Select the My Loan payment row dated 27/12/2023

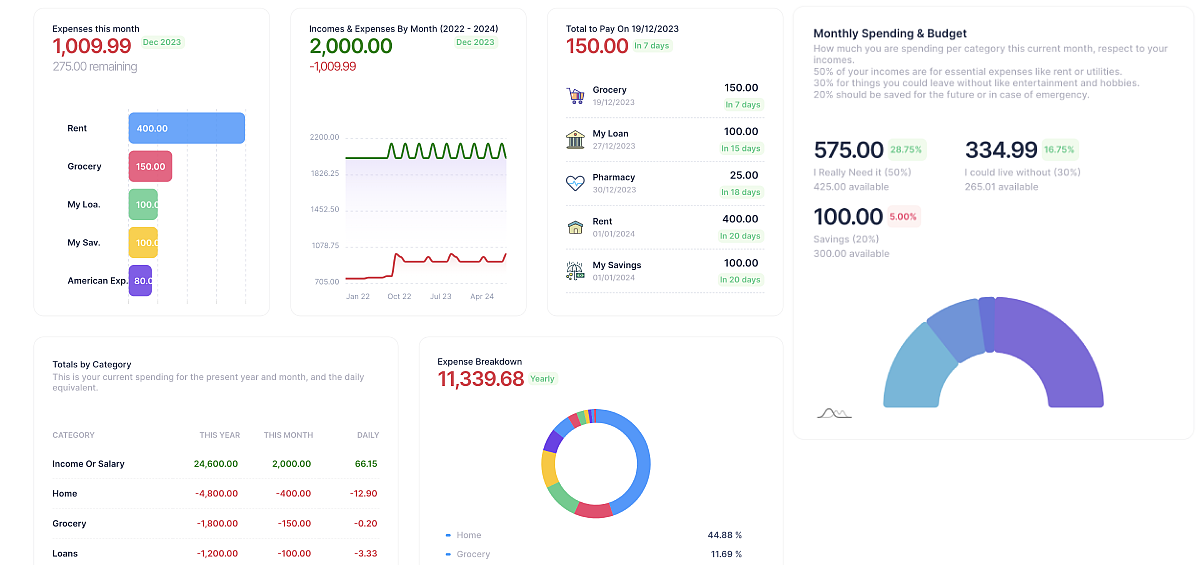[x=664, y=139]
